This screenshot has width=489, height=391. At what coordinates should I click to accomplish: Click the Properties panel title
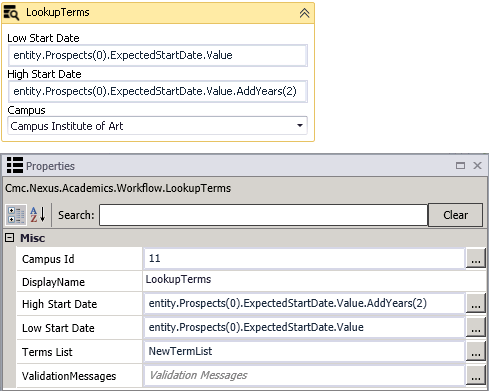50,166
